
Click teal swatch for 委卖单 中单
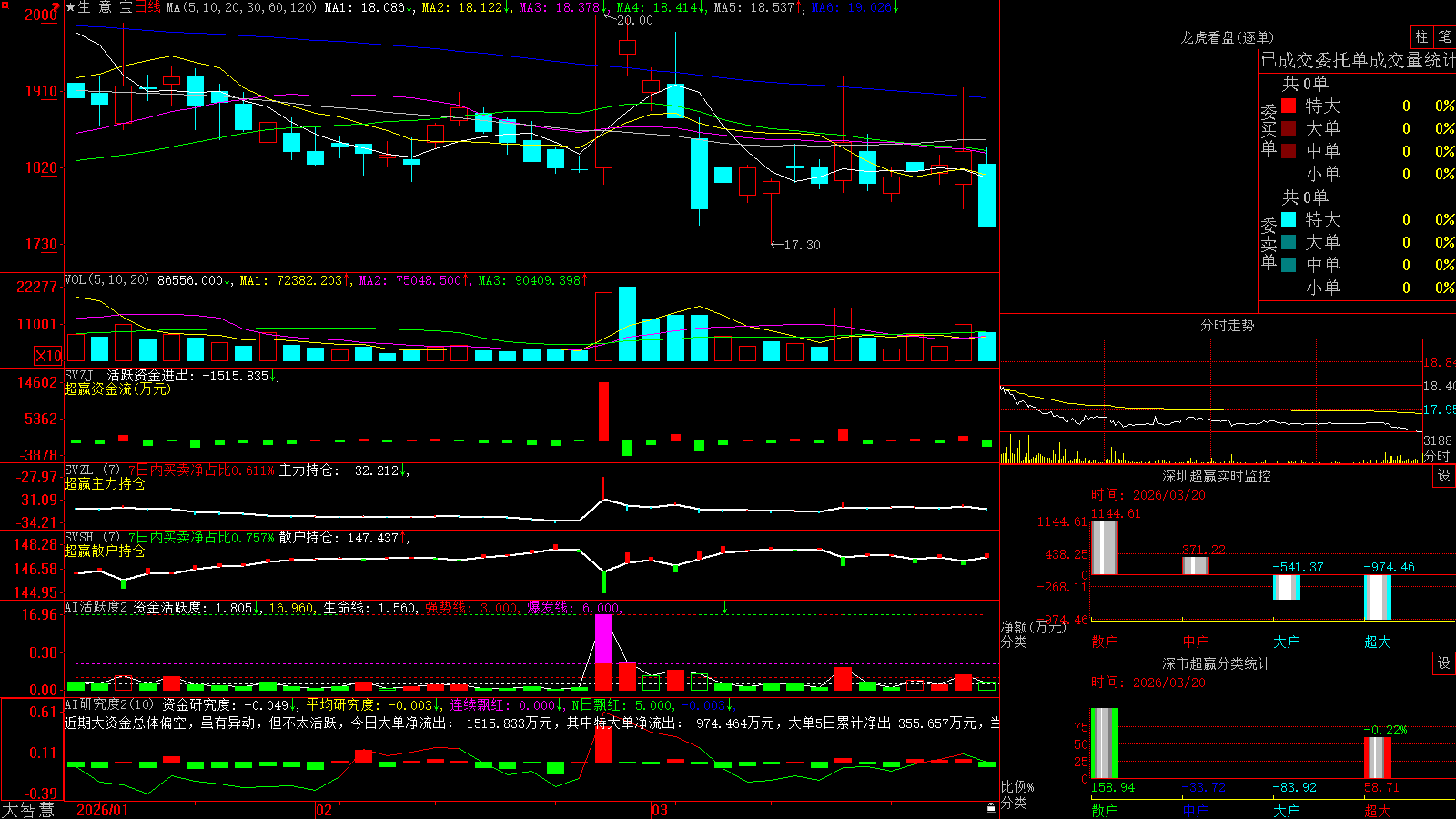[x=1289, y=265]
